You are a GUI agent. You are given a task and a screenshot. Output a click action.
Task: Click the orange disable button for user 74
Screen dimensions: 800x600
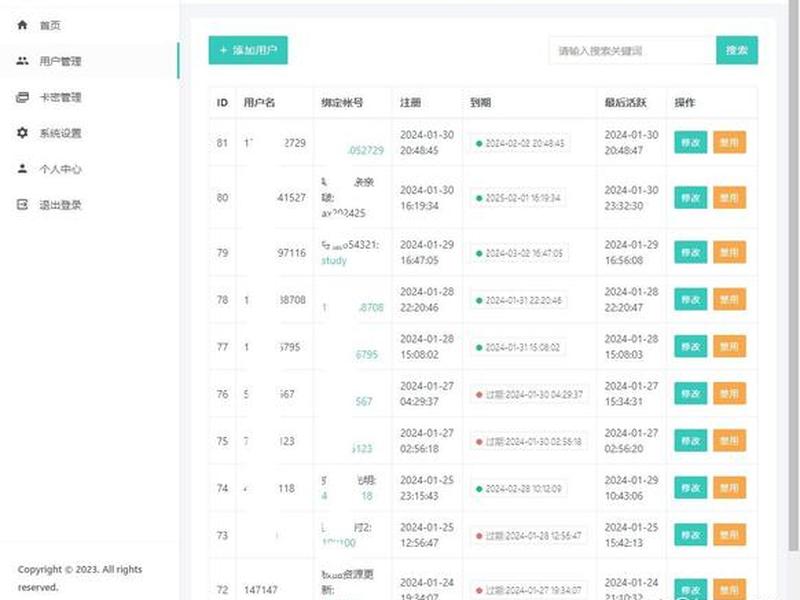(x=729, y=488)
